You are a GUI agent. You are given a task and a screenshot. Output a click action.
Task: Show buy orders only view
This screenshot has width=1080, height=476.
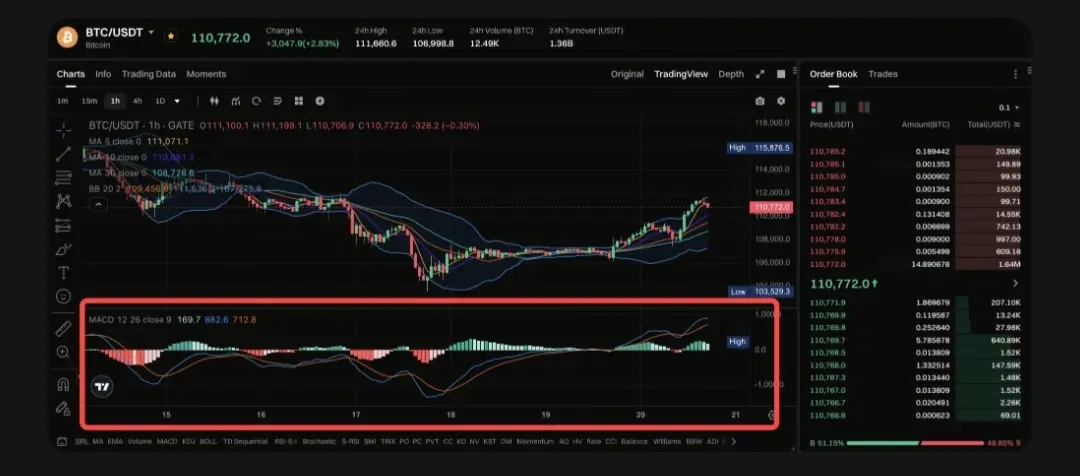[840, 107]
